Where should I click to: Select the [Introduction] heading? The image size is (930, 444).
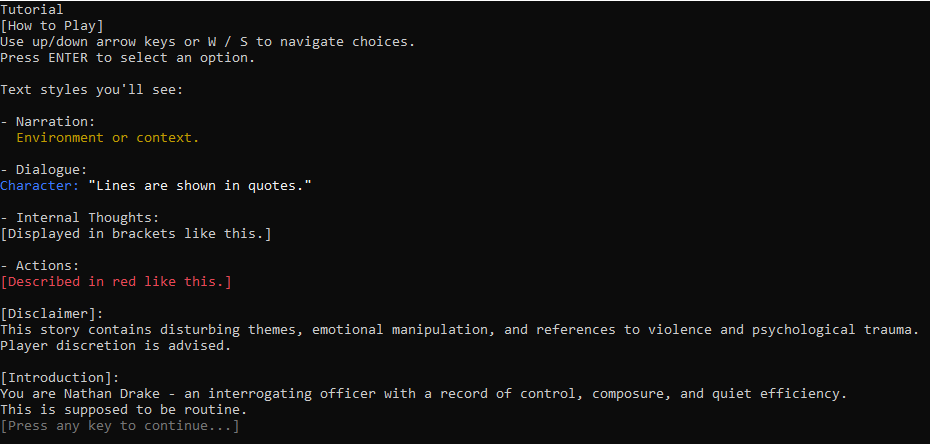tap(60, 378)
